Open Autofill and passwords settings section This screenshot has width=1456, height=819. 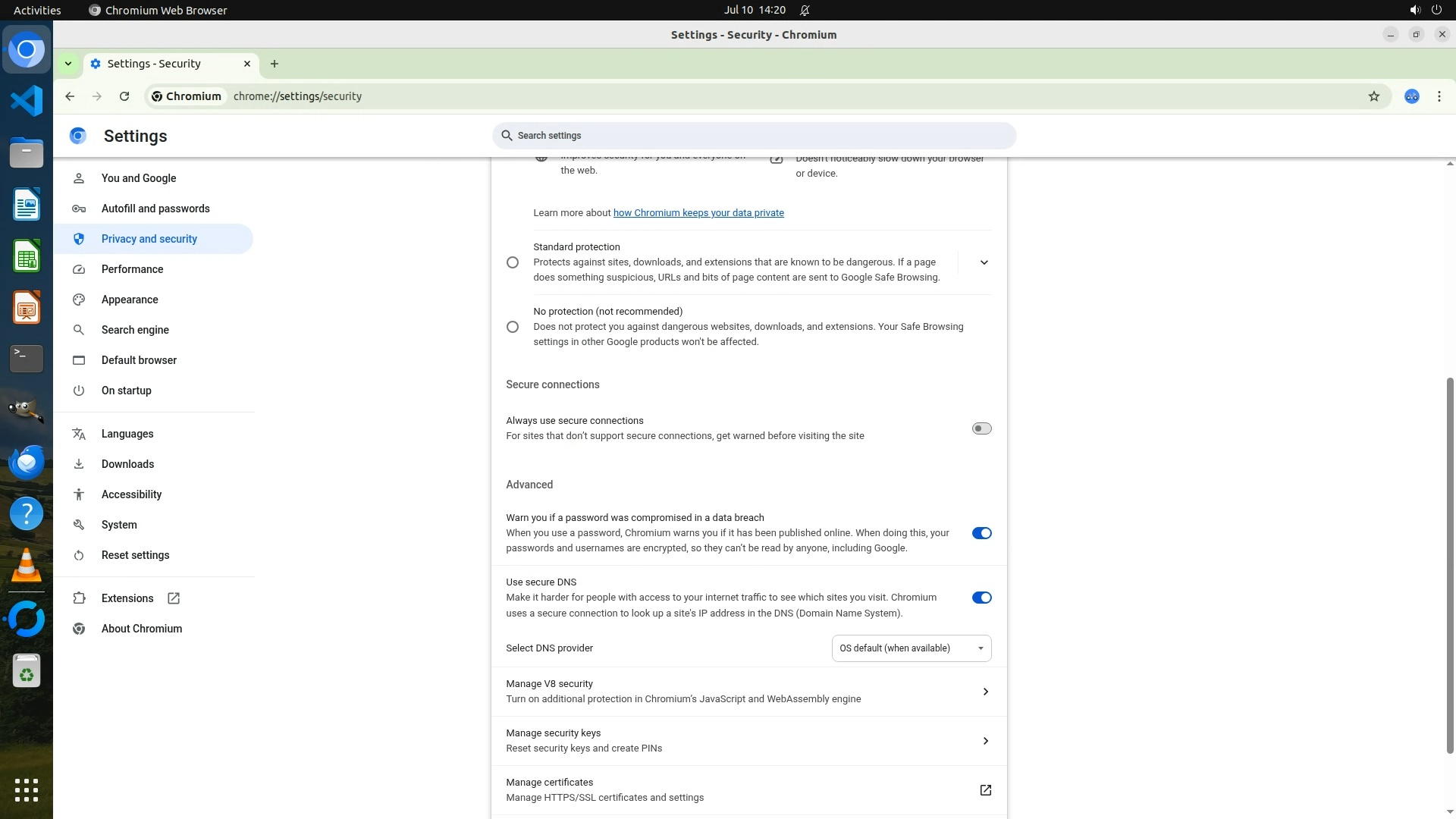point(155,209)
